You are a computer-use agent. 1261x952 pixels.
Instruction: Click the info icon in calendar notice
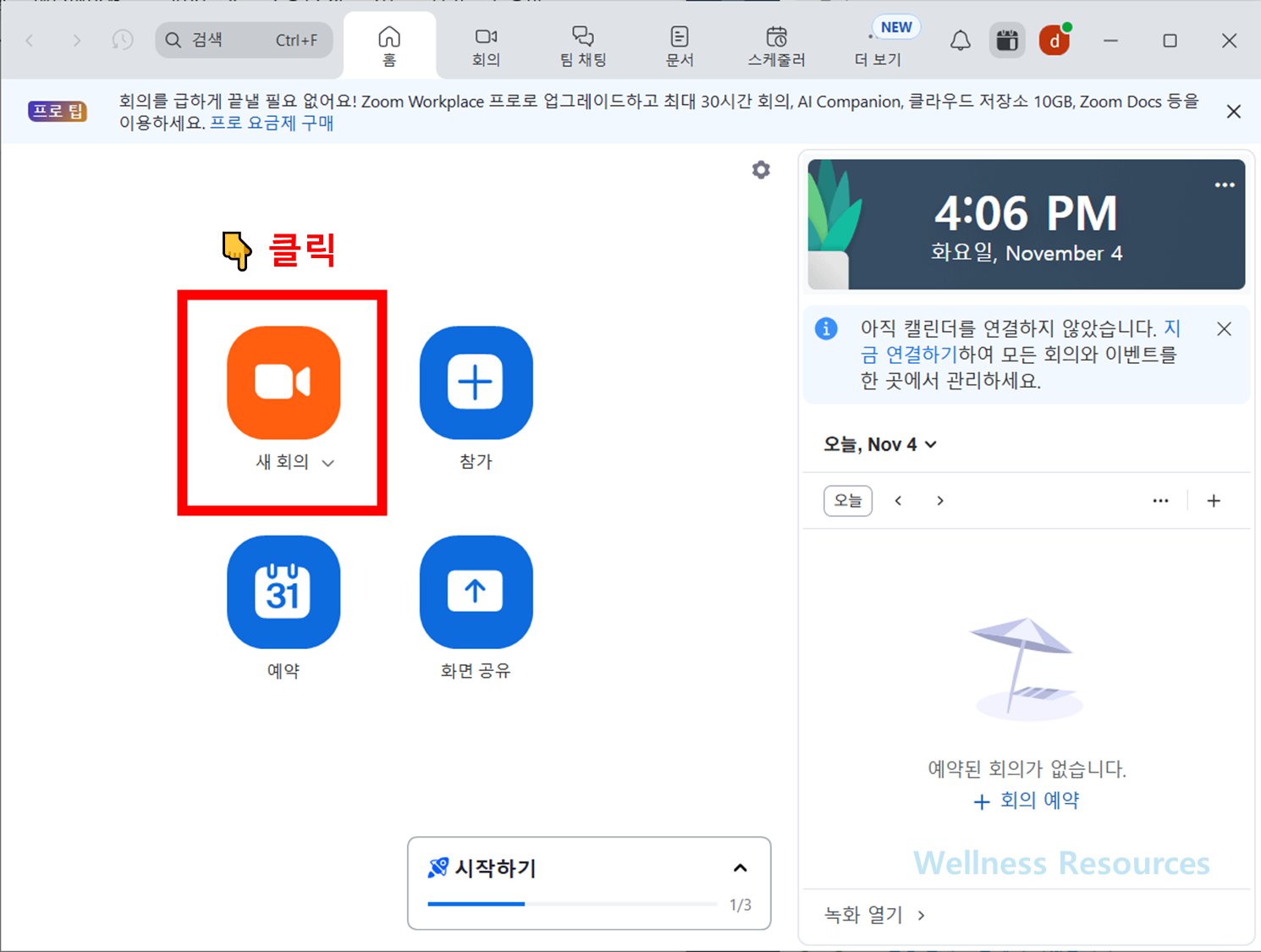pyautogui.click(x=826, y=328)
